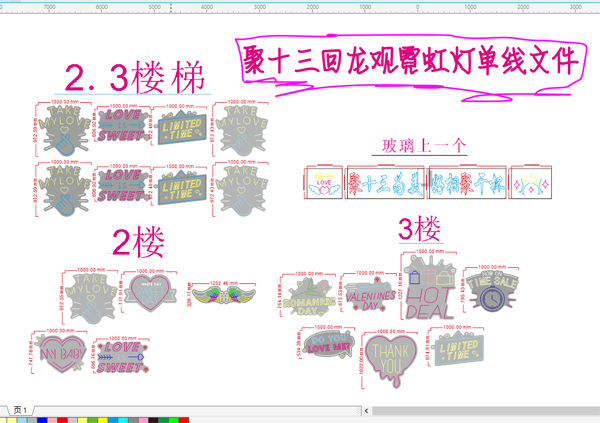Pick the pure blue palette swatch
This screenshot has height=423, width=600.
point(42,420)
